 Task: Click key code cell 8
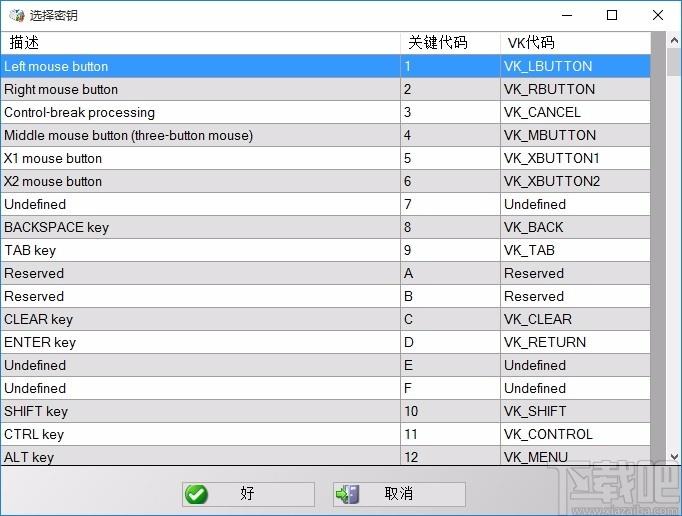click(x=450, y=227)
